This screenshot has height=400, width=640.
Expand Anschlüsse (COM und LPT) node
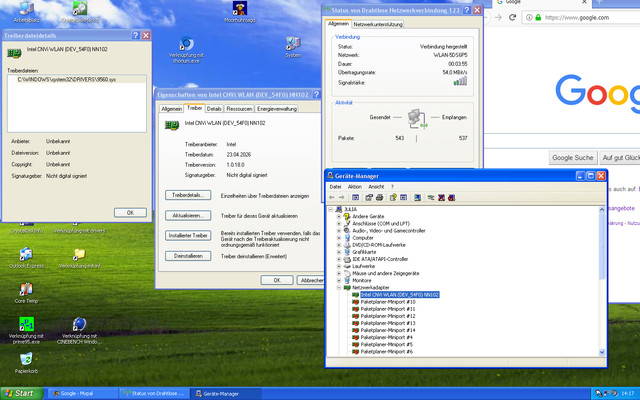coord(339,224)
